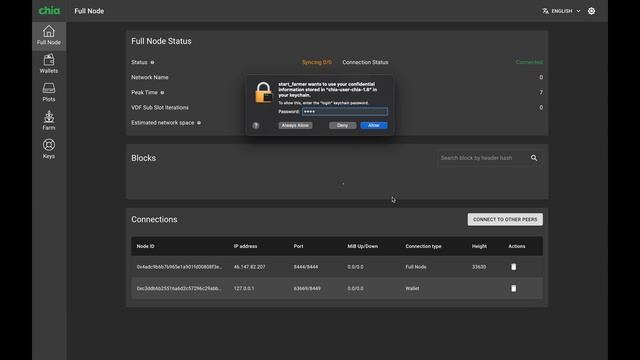Click the block search magnifier icon

point(534,158)
